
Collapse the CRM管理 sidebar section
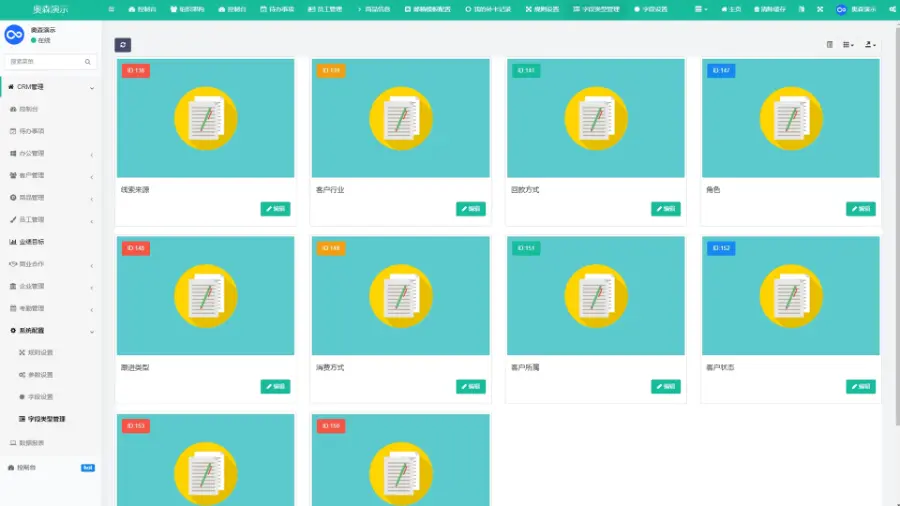(x=50, y=87)
